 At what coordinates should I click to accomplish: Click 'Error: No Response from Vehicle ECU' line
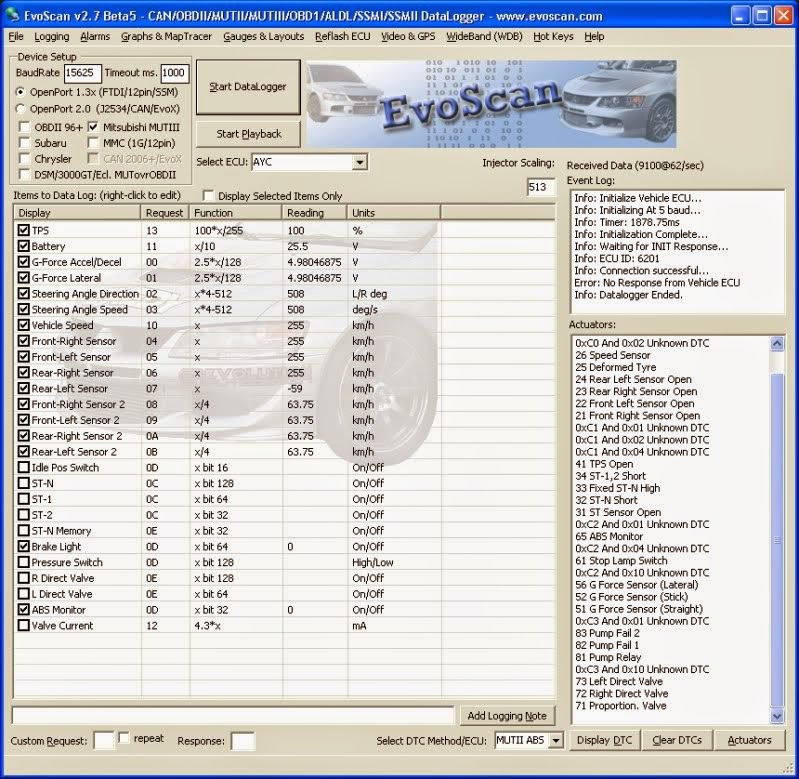pos(657,283)
